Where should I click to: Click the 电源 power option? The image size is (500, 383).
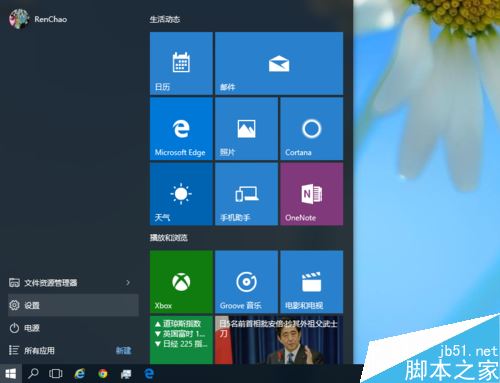pos(73,328)
